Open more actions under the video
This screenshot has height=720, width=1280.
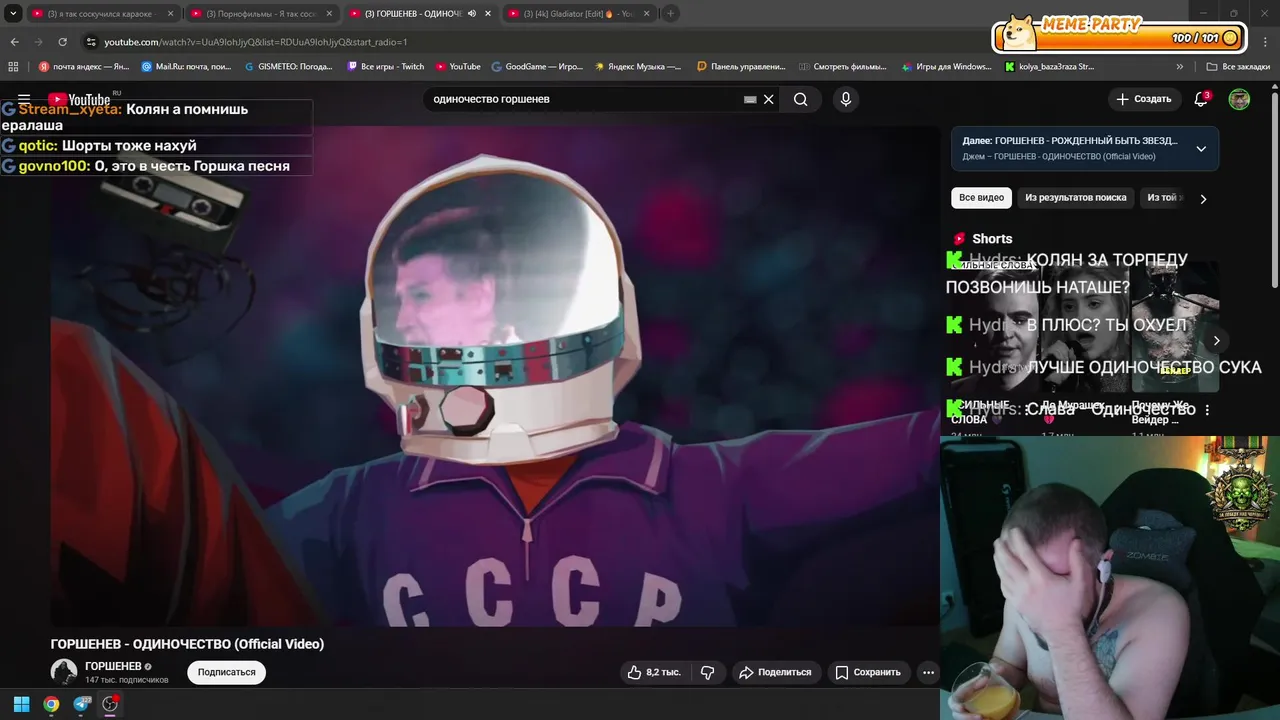pyautogui.click(x=928, y=672)
